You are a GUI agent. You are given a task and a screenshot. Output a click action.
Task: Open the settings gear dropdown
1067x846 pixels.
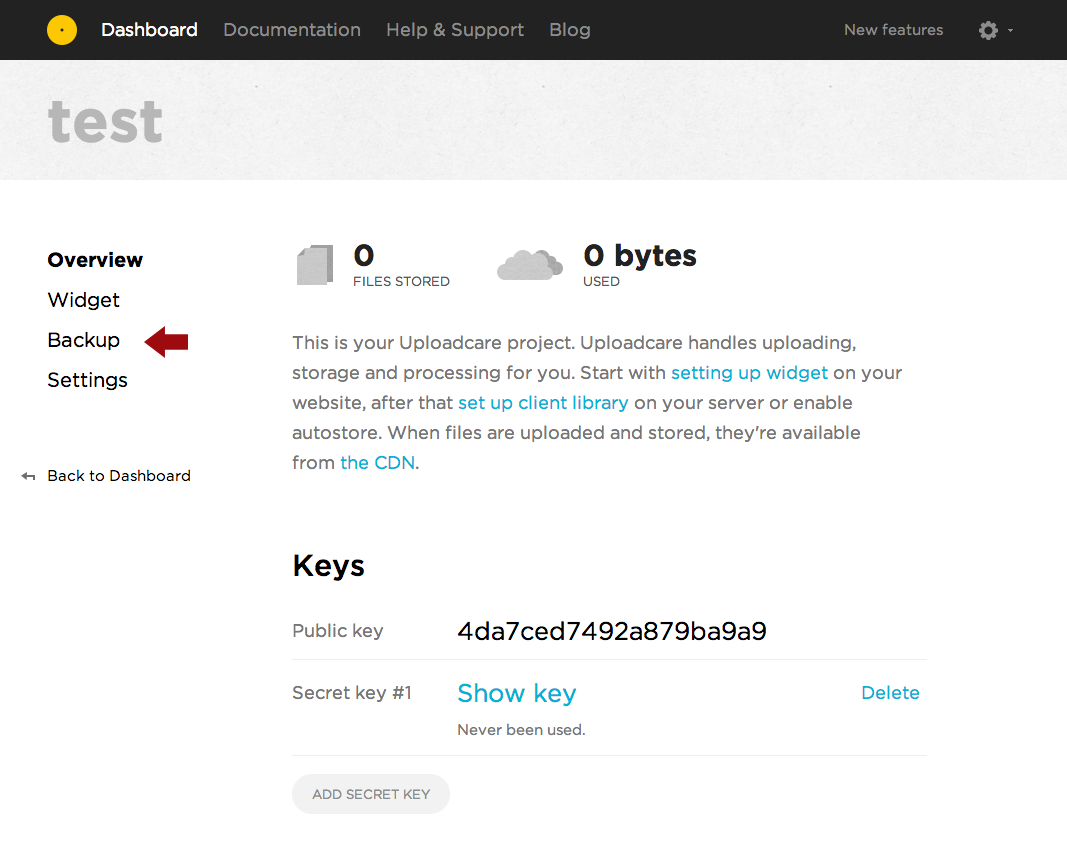point(994,30)
